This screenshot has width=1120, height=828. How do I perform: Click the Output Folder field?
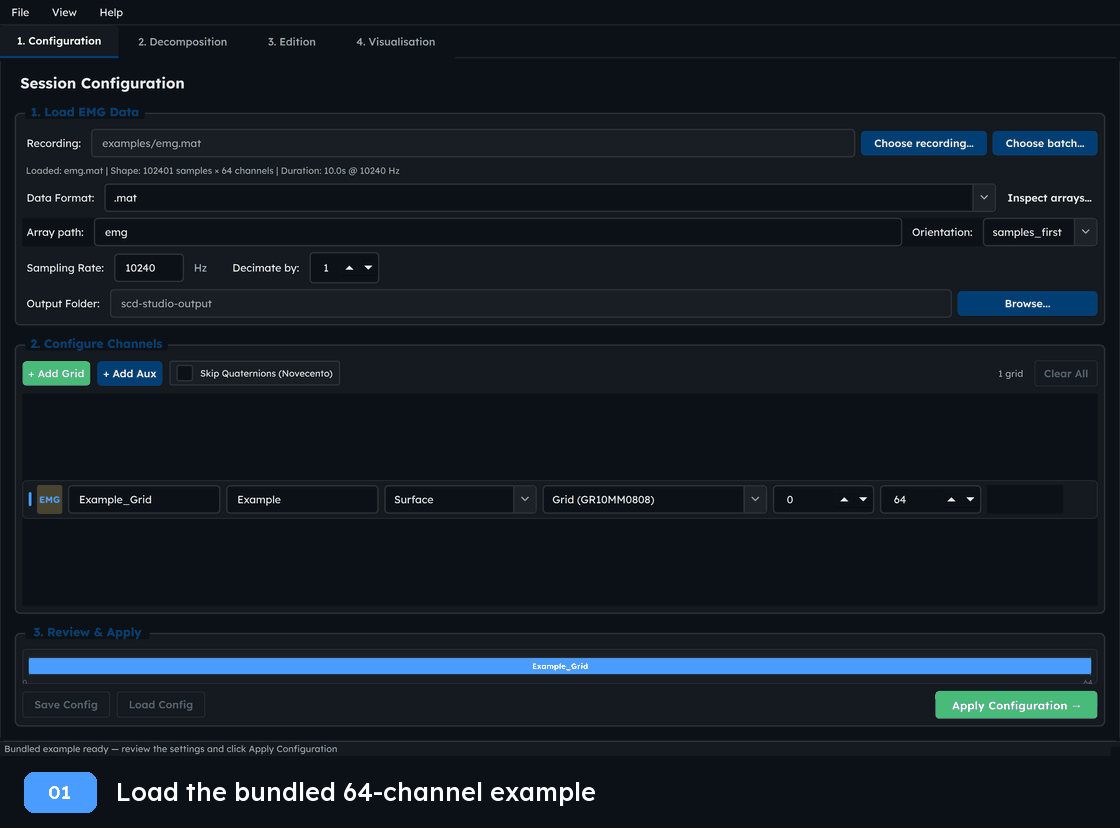[x=531, y=304]
